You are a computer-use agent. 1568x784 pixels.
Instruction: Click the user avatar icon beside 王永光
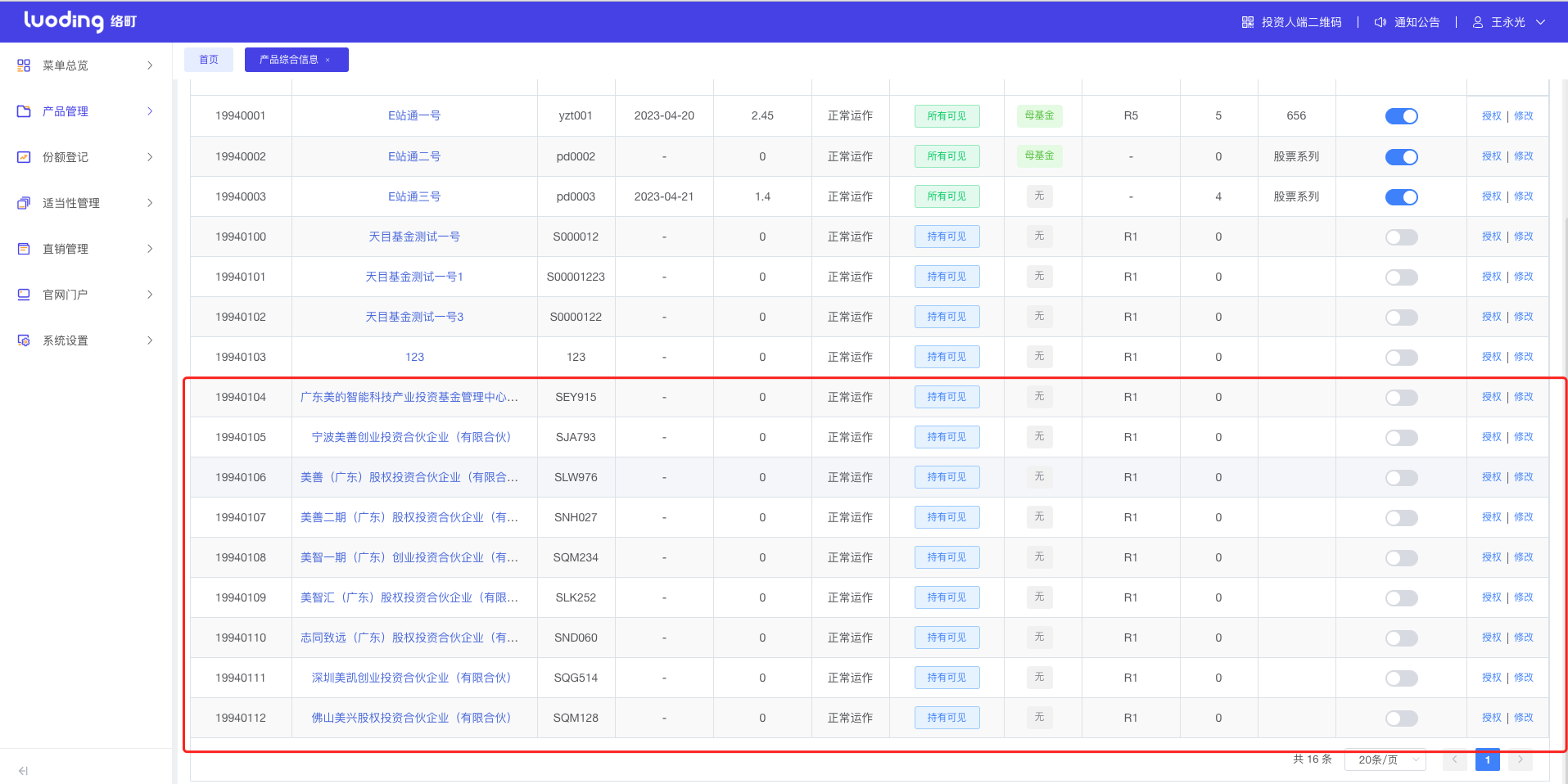click(1478, 22)
